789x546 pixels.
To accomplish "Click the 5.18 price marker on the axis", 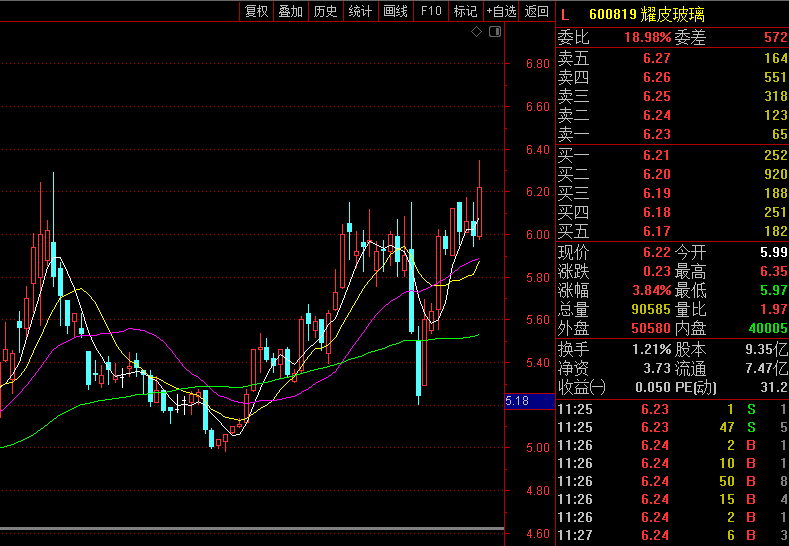I will 518,401.
